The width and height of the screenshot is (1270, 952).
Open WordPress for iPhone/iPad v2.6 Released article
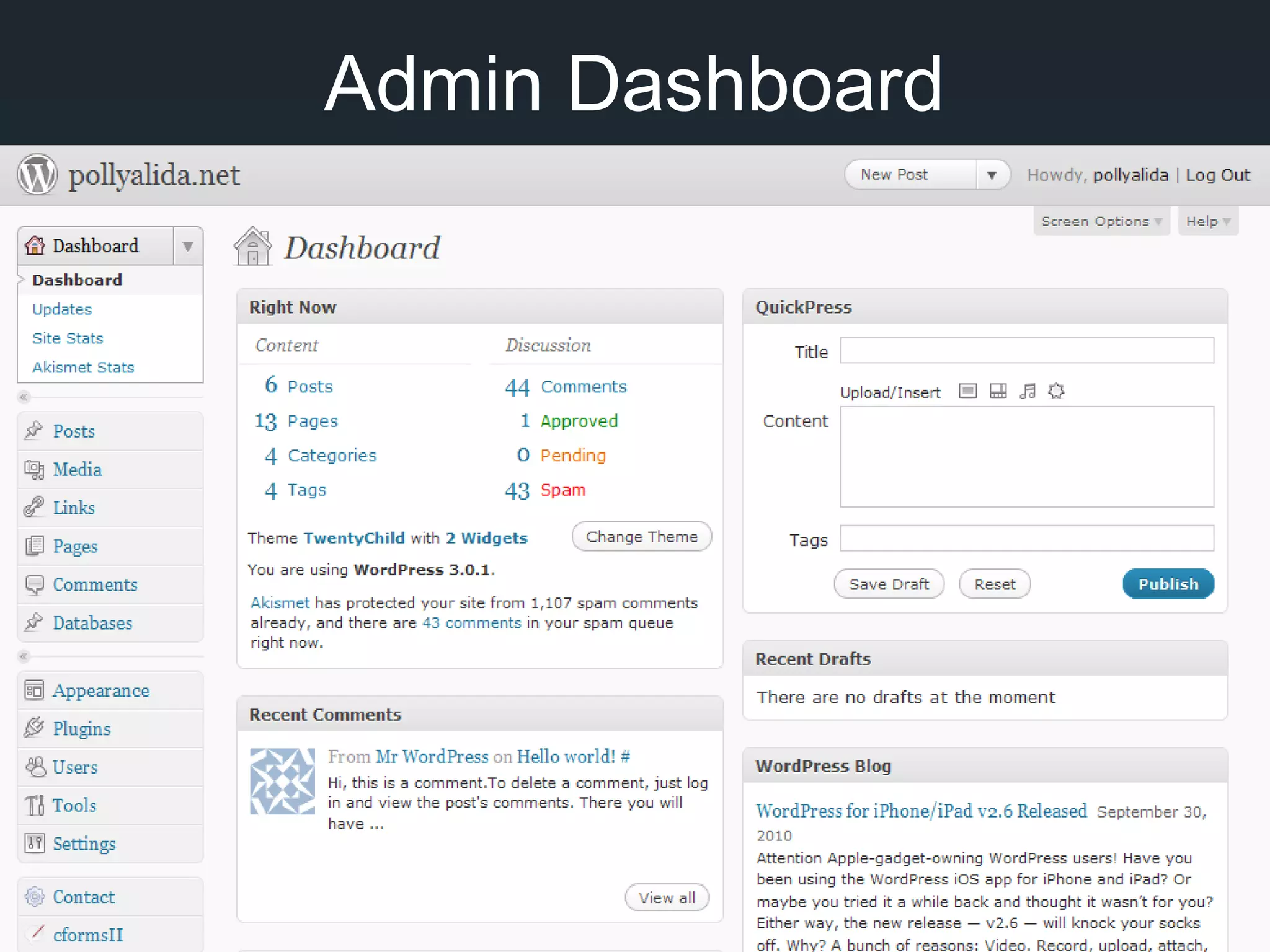[921, 811]
